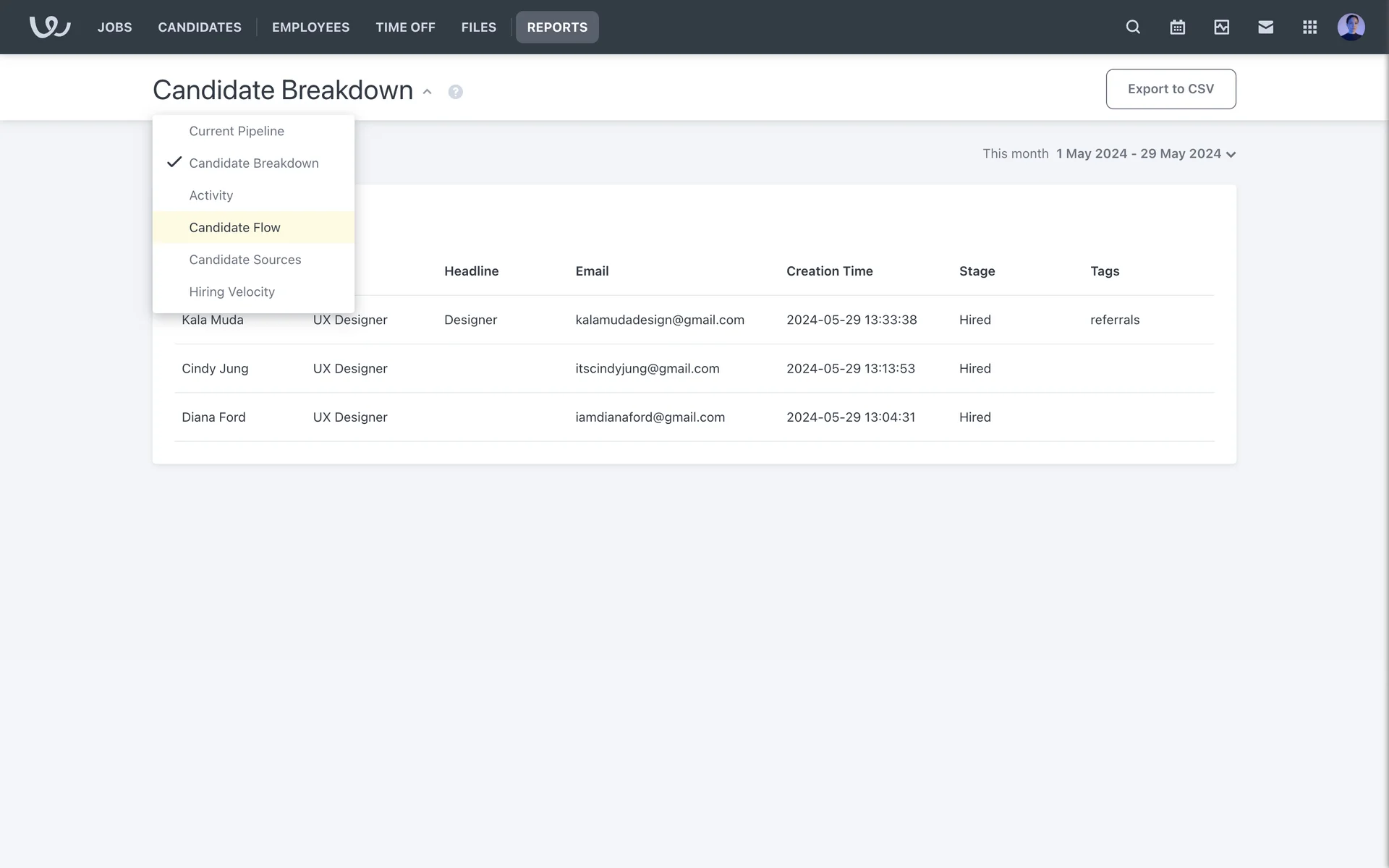Viewport: 1389px width, 868px height.
Task: Collapse the Candidate Breakdown title chevron
Action: click(x=427, y=92)
